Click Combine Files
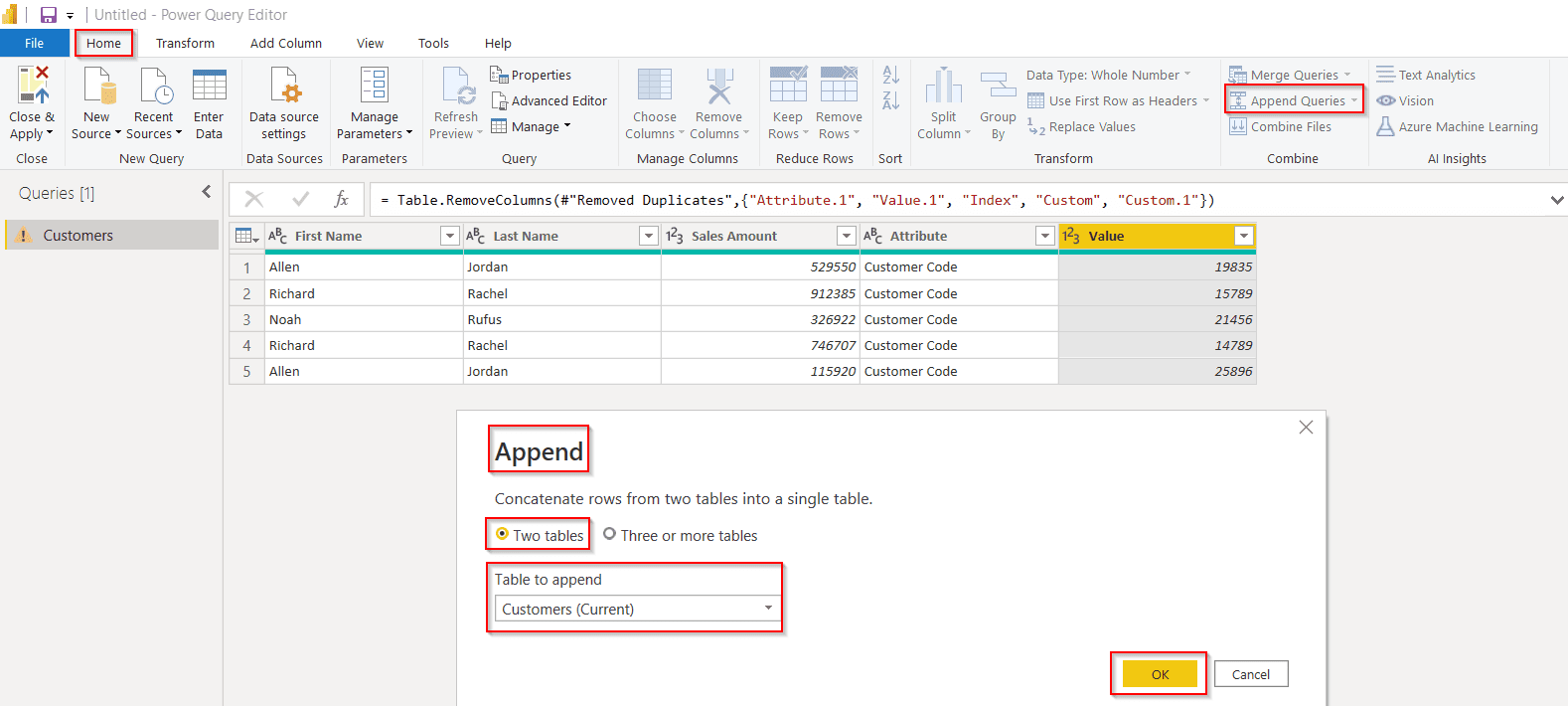Image resolution: width=1568 pixels, height=706 pixels. (x=1280, y=126)
